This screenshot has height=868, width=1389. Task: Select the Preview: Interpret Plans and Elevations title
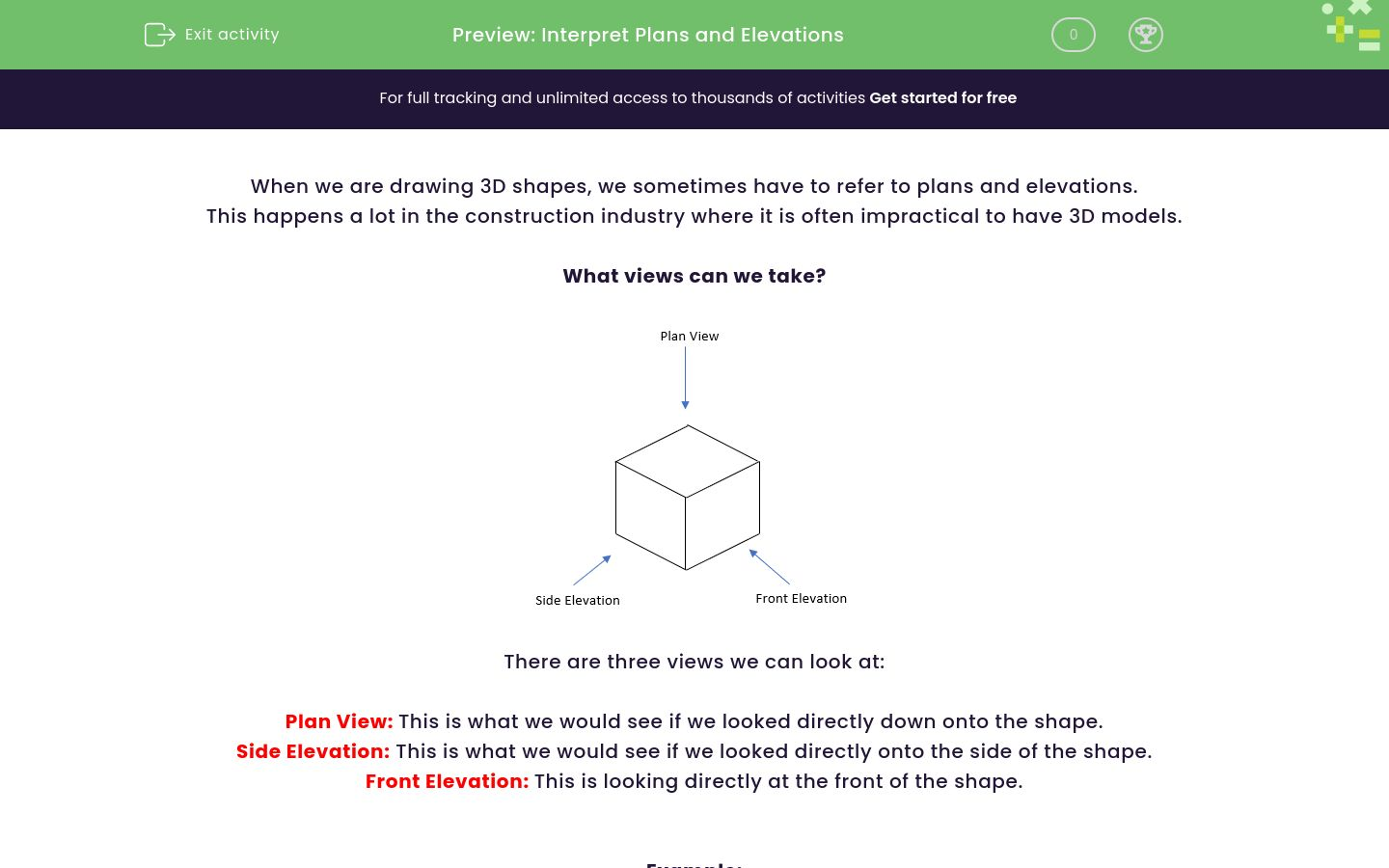click(647, 35)
